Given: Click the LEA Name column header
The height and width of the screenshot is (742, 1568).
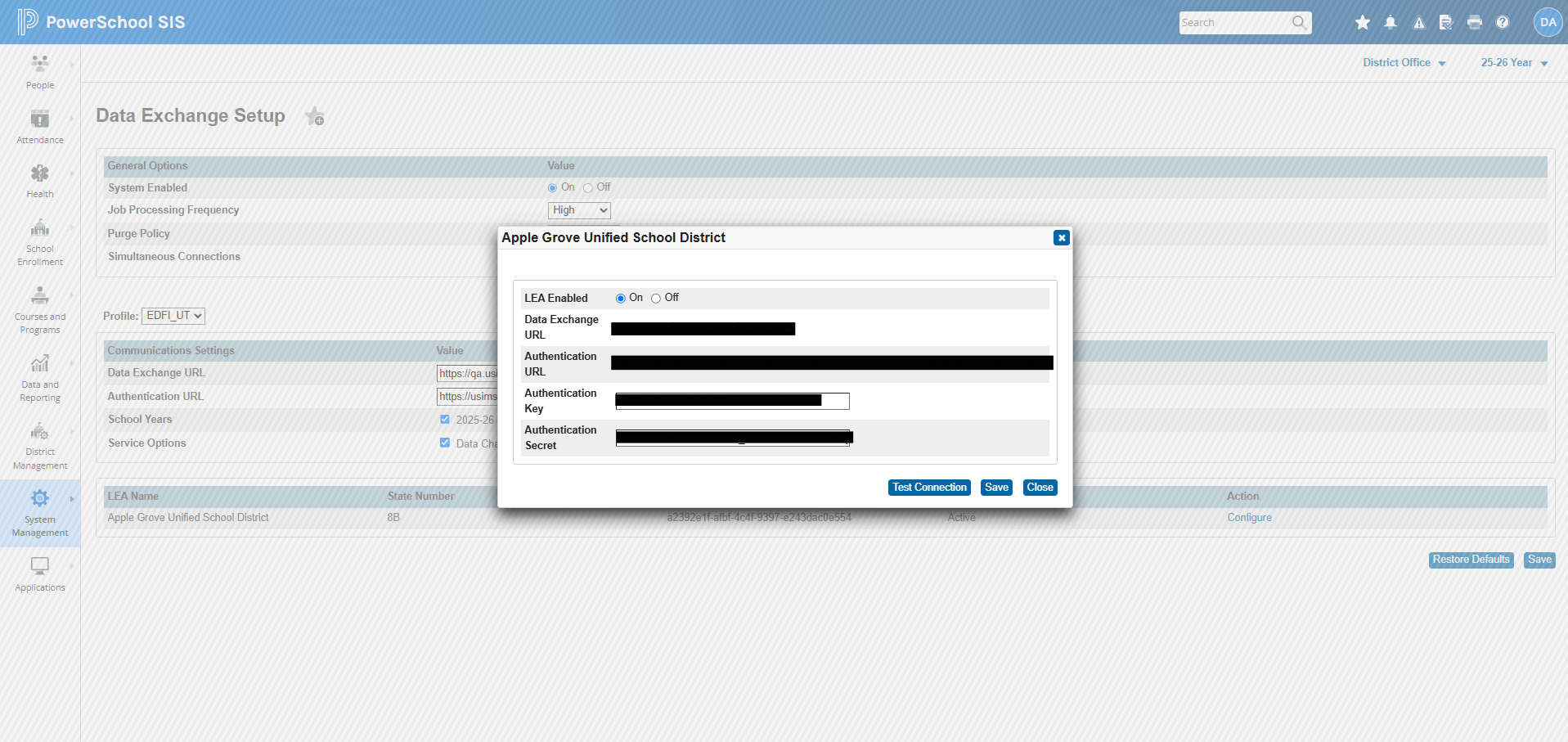Looking at the screenshot, I should pos(133,497).
